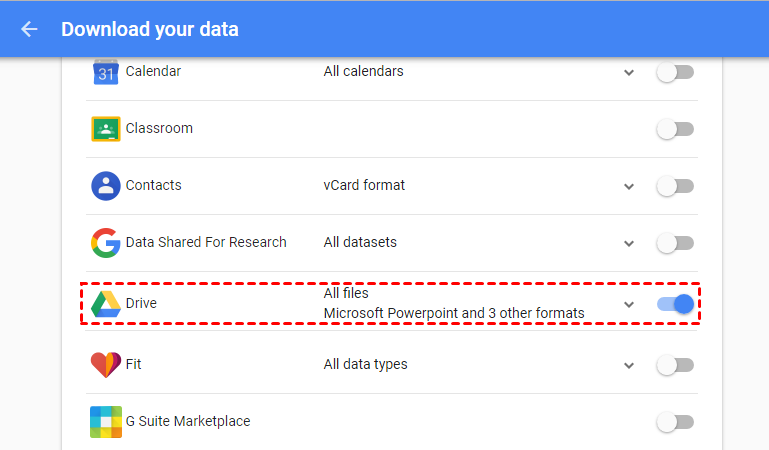The width and height of the screenshot is (769, 450).
Task: Click 'Microsoft Powerpoint and 3 other formats'
Action: coord(454,313)
